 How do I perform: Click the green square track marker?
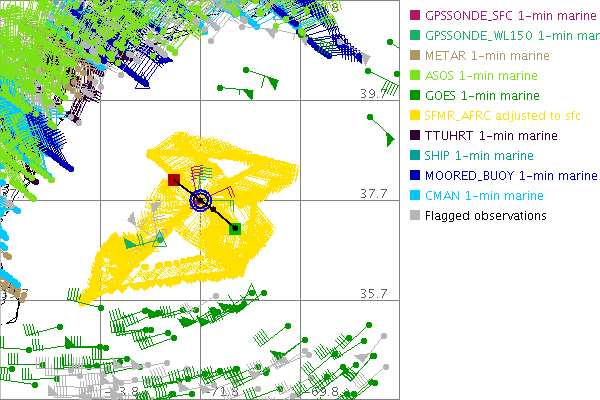point(235,229)
